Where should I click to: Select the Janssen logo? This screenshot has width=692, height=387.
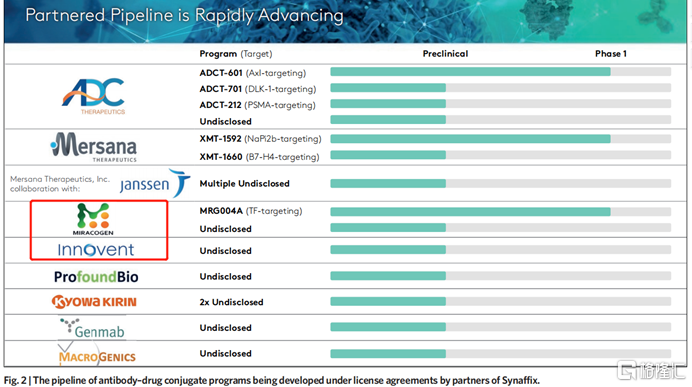tap(155, 183)
